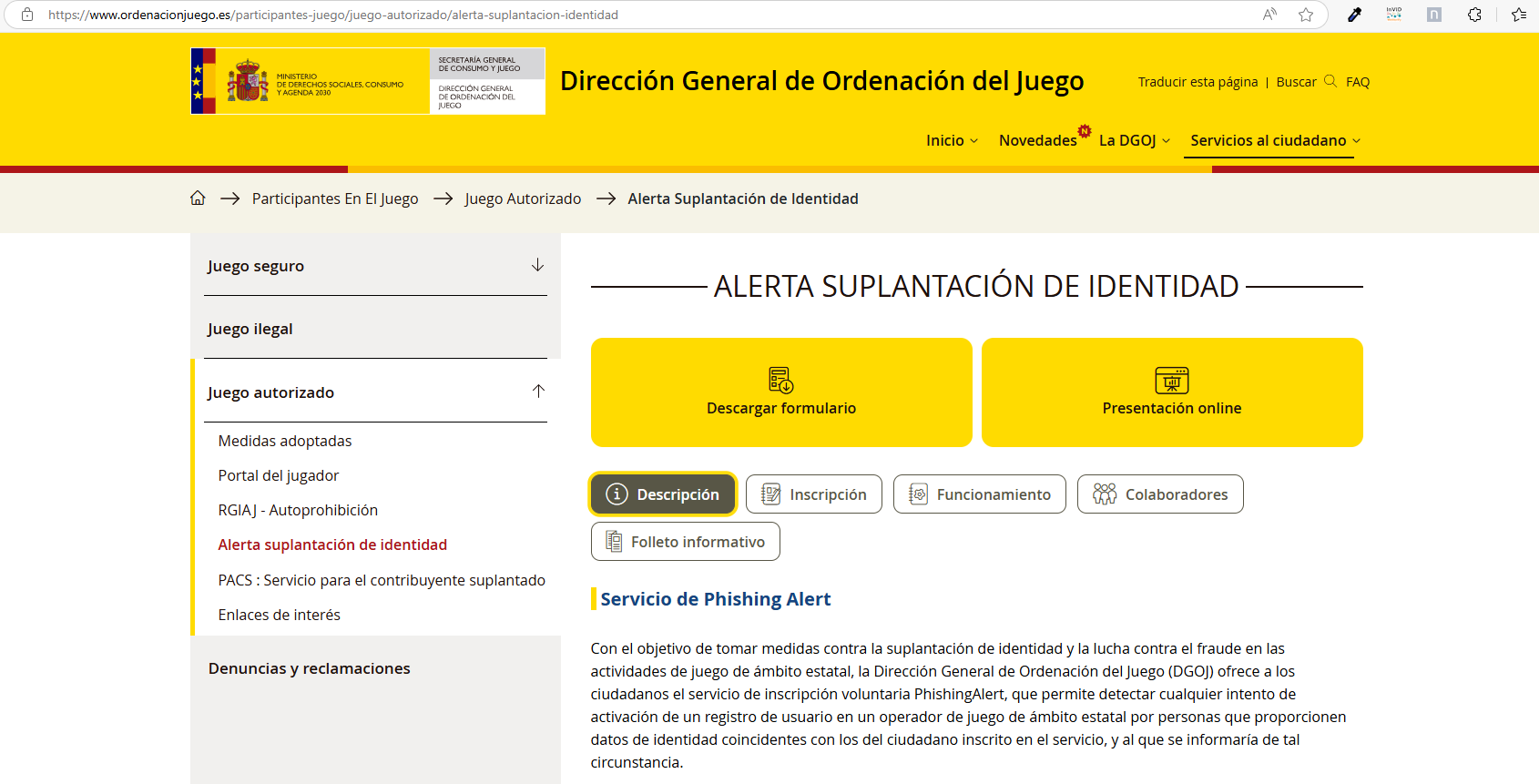The image size is (1539, 784).
Task: Click the read aloud icon in address bar
Action: (x=1269, y=15)
